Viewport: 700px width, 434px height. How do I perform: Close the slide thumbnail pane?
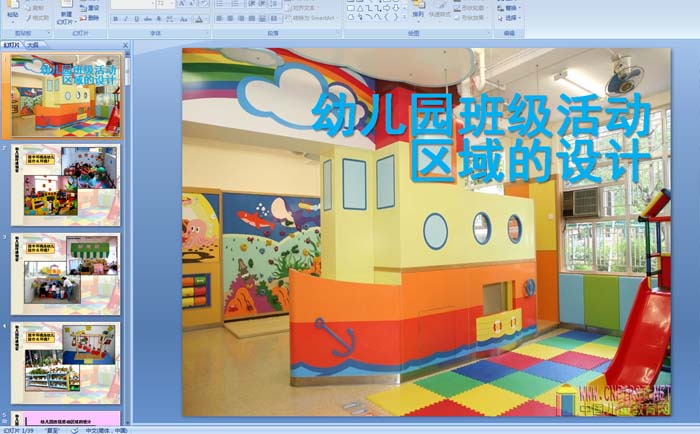click(125, 45)
